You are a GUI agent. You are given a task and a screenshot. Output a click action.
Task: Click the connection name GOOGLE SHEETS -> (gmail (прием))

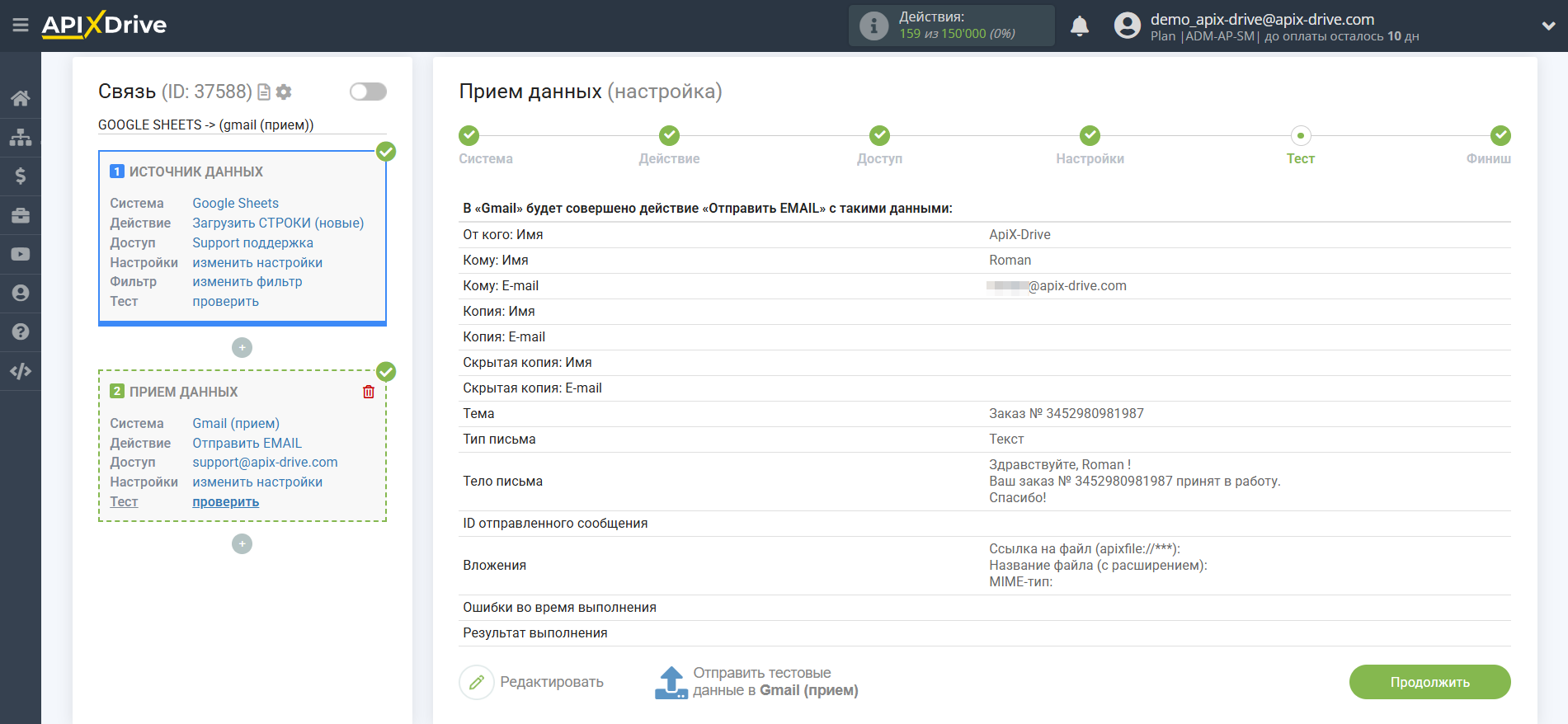pyautogui.click(x=205, y=125)
